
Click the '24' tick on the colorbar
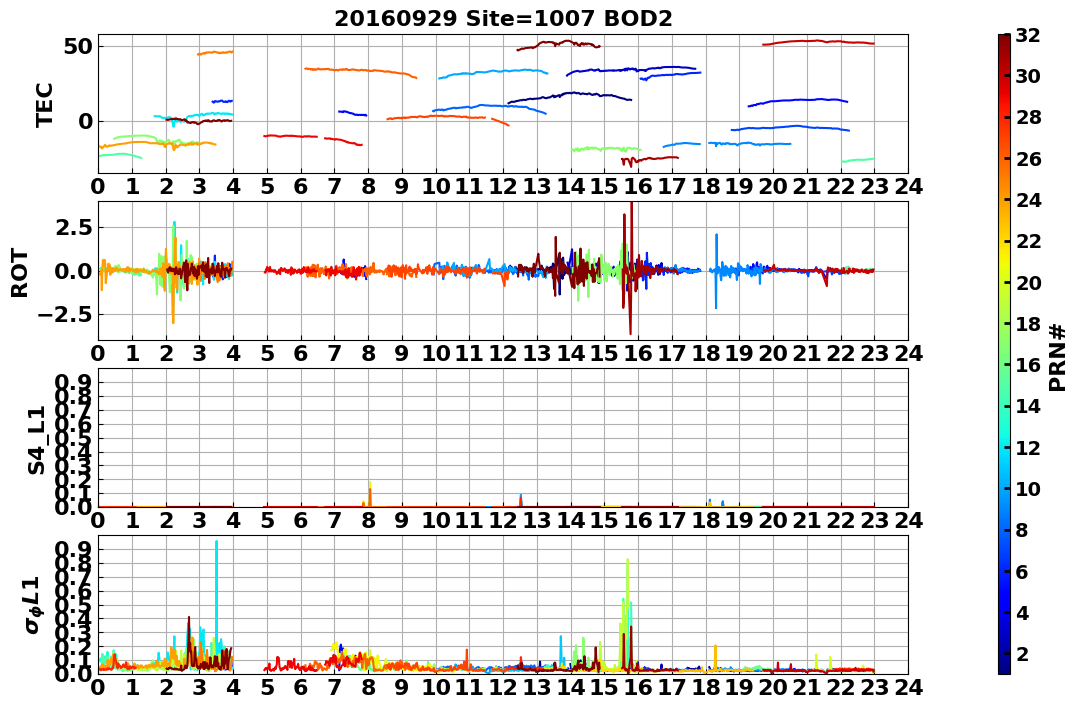pyautogui.click(x=1028, y=200)
